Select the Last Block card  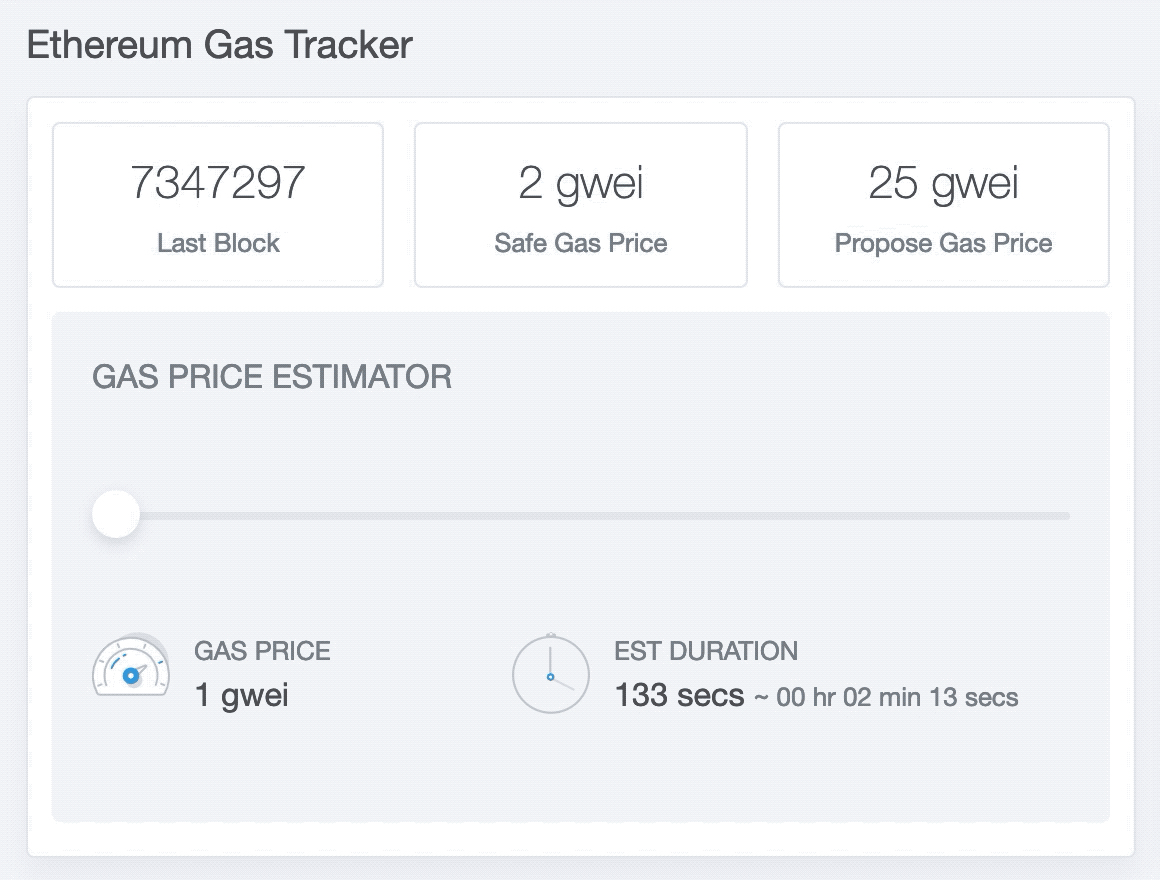pos(217,204)
